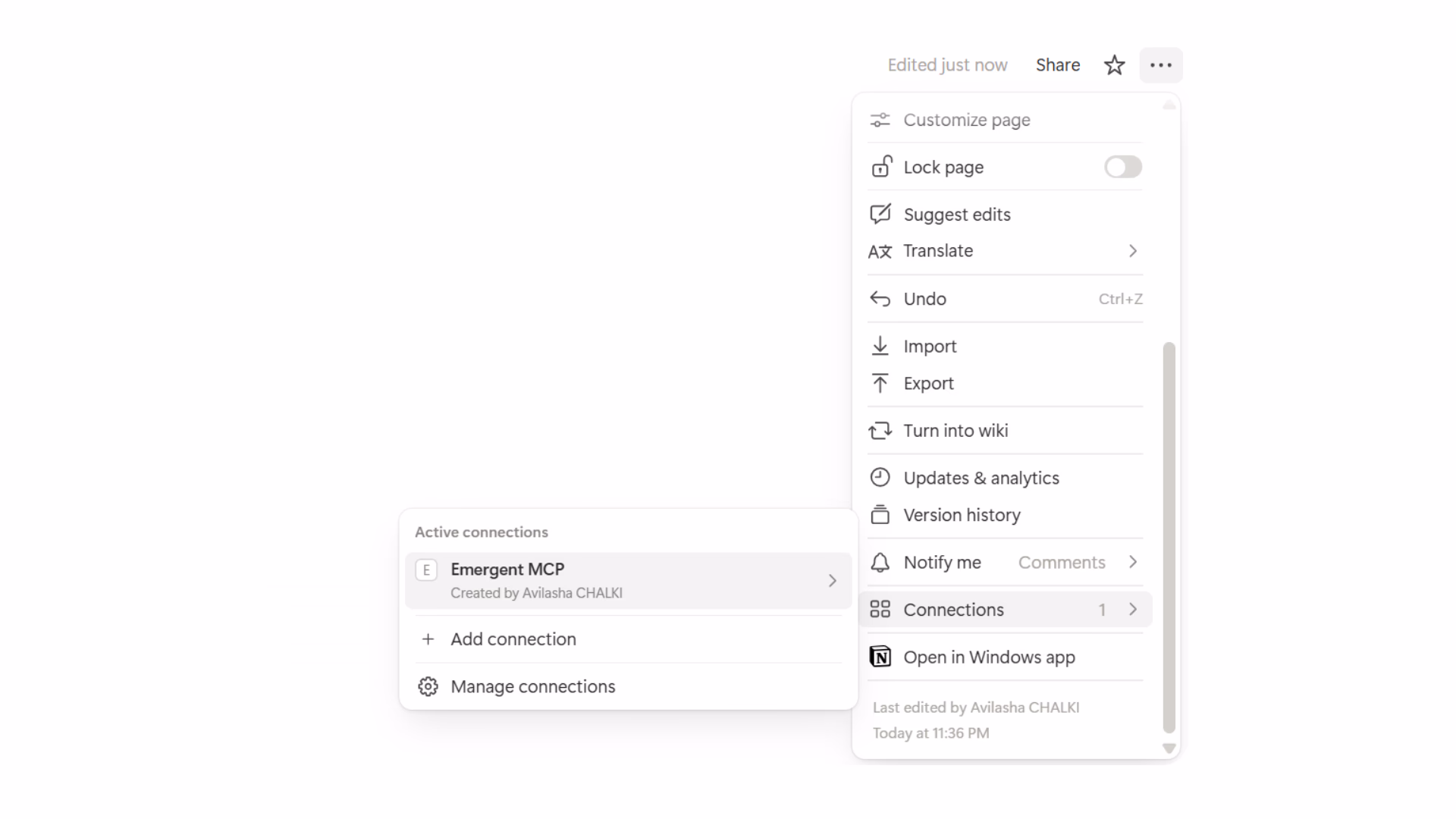
Task: Expand the Translate submenu chevron
Action: click(1133, 251)
